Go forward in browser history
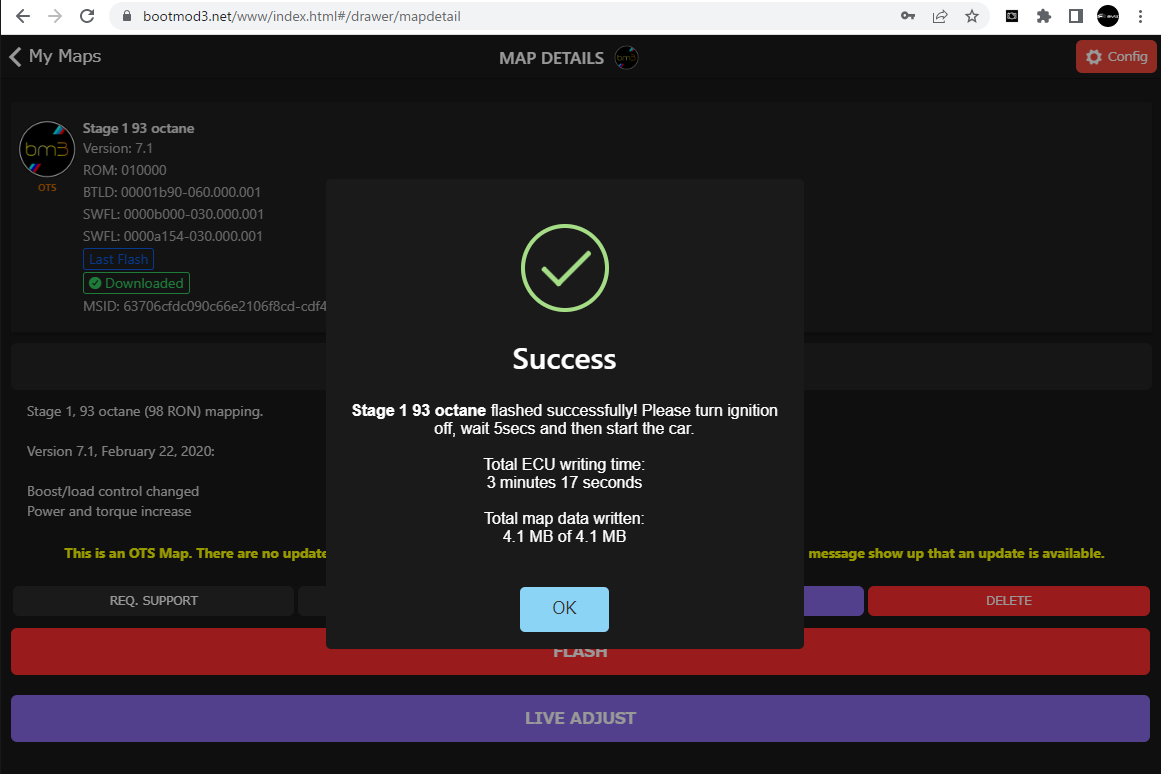Image resolution: width=1161 pixels, height=774 pixels. [x=55, y=16]
